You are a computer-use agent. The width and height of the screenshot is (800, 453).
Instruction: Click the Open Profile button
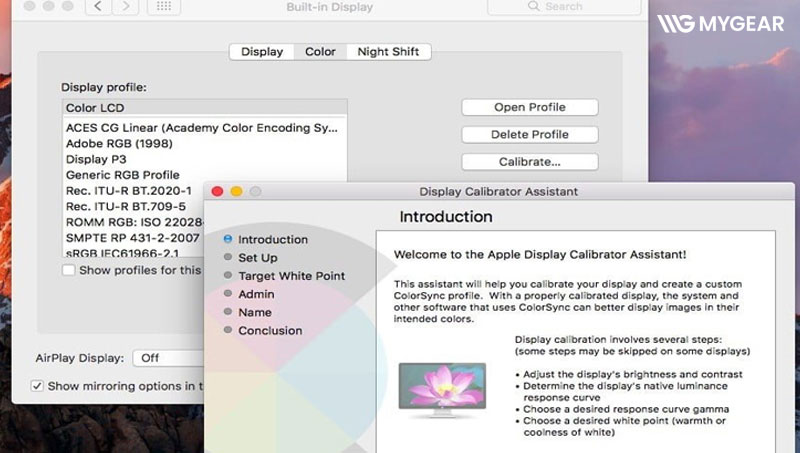(x=529, y=107)
